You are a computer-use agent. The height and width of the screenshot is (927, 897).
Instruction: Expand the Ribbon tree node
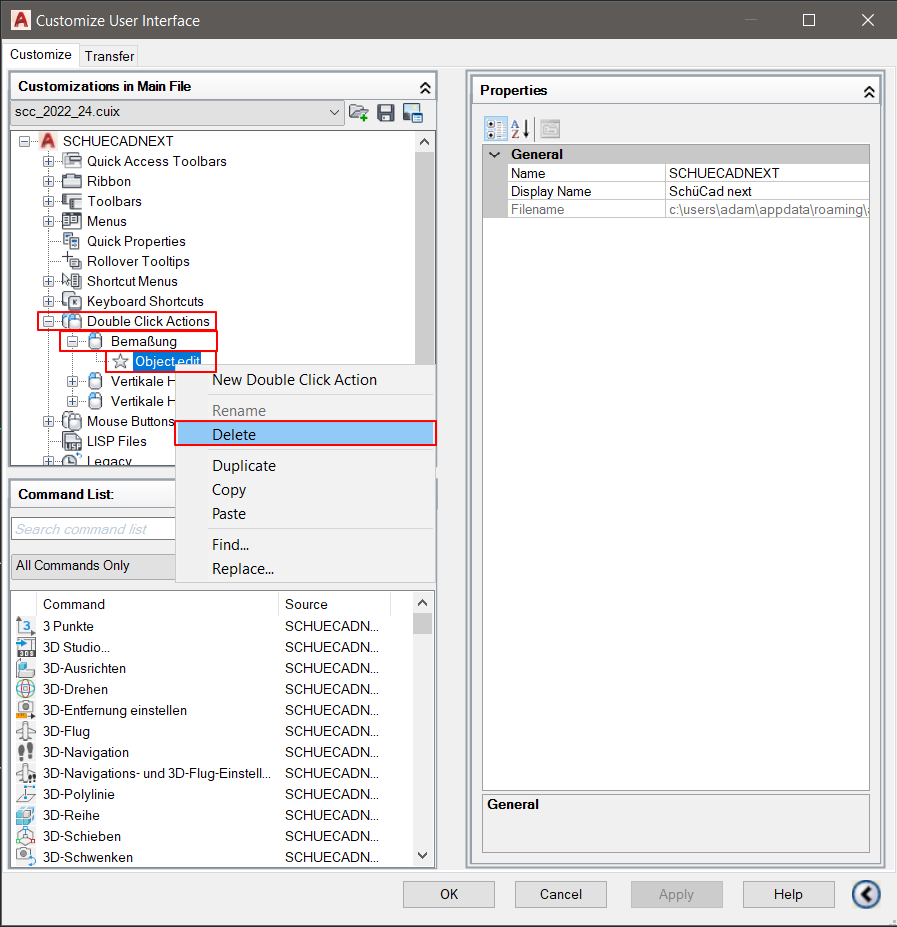pos(48,181)
